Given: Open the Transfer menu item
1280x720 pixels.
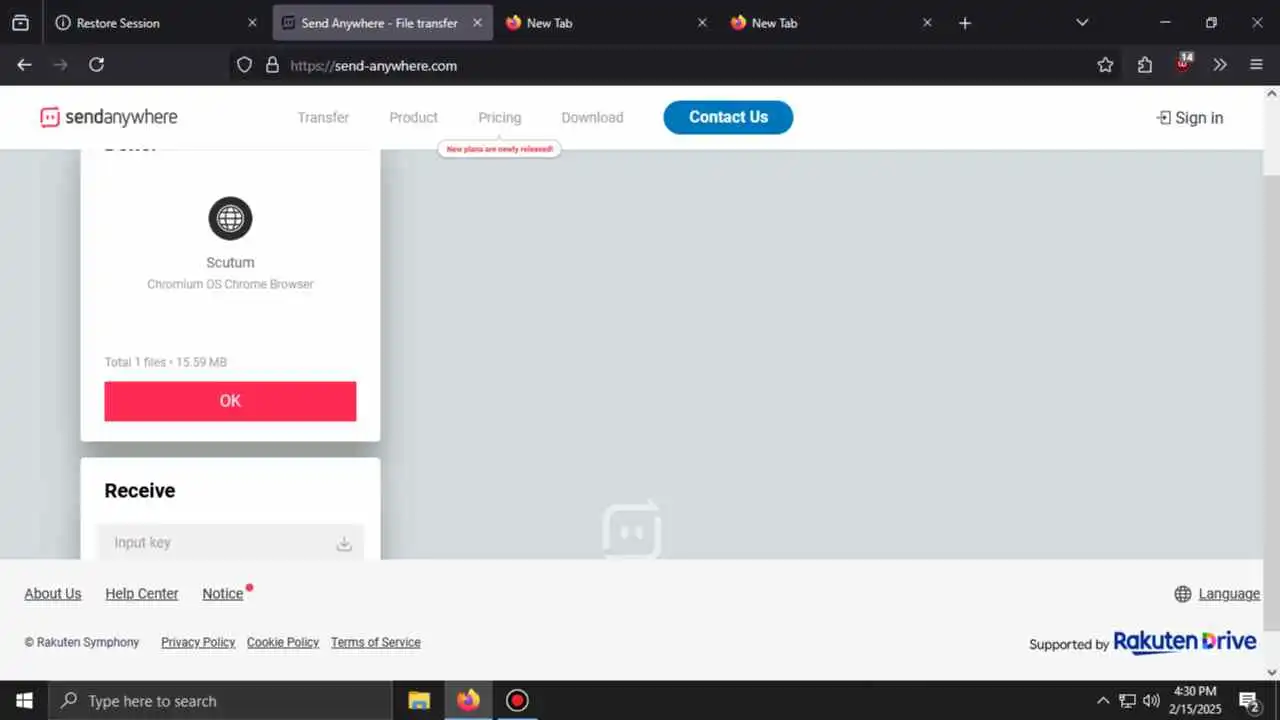Looking at the screenshot, I should [x=323, y=117].
